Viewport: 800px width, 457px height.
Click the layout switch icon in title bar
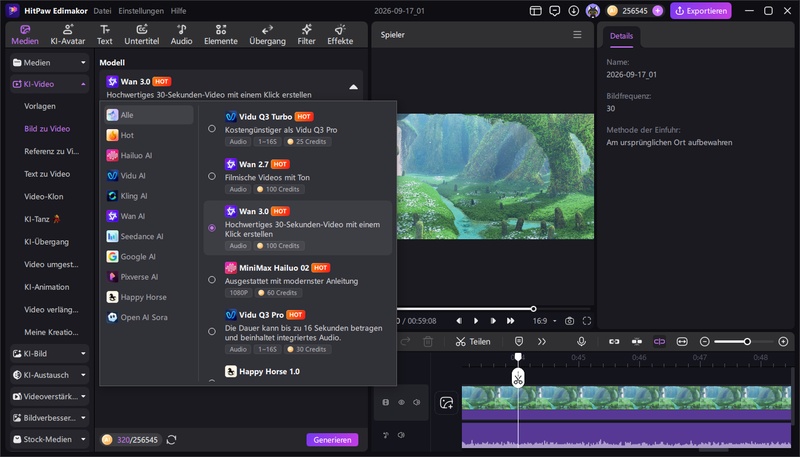(x=535, y=11)
